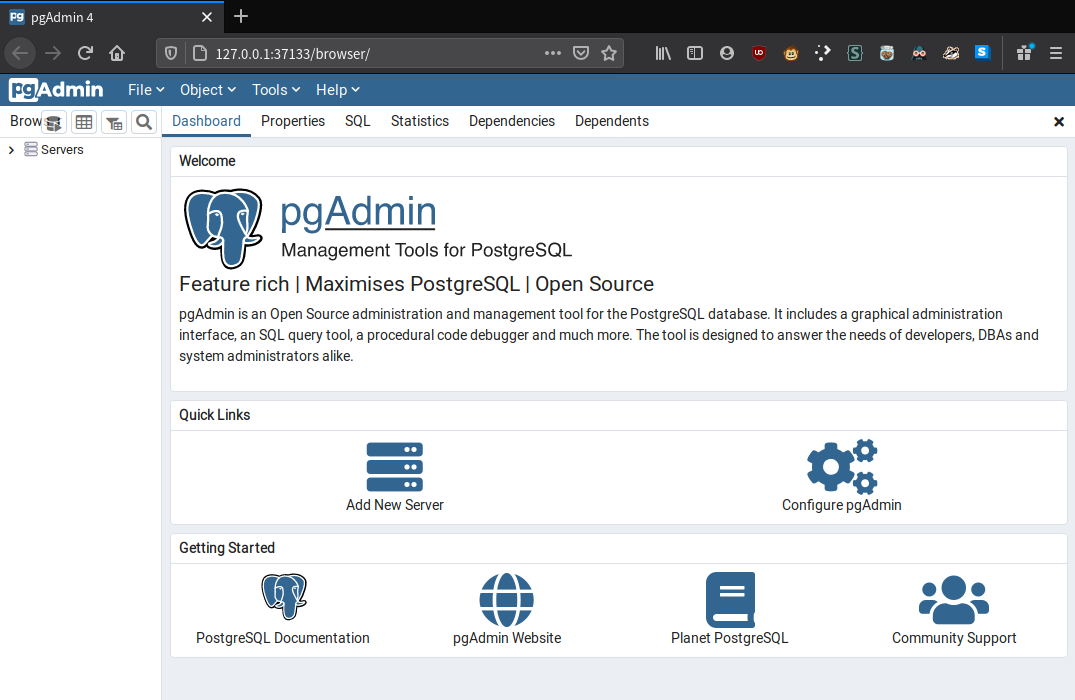Click the green S extension icon
Screen dimensions: 1075x700
[x=854, y=53]
